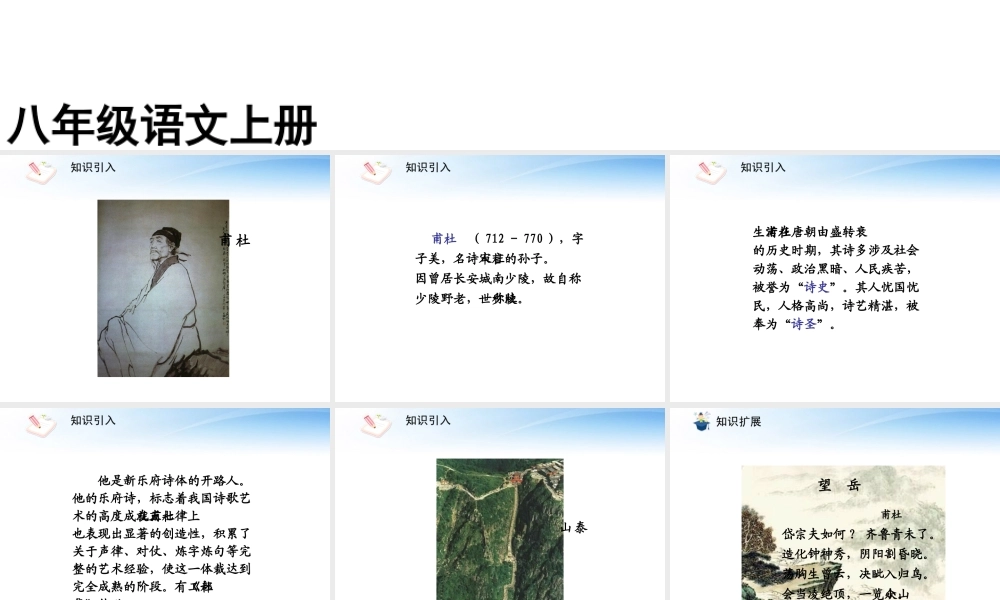Open the aerial Mount Tai photograph

click(500, 529)
